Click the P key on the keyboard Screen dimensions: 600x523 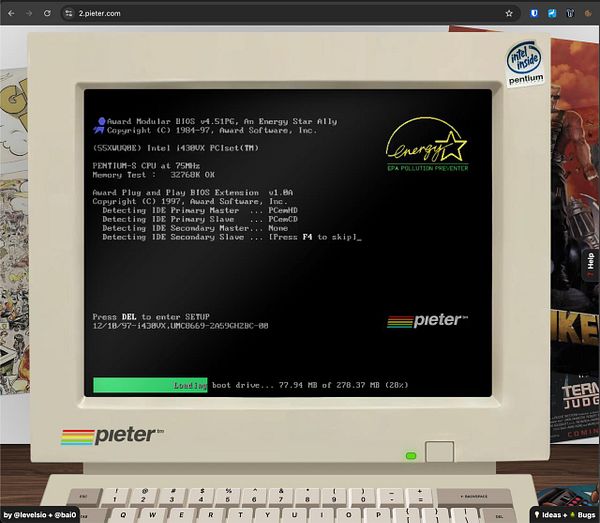click(x=378, y=515)
